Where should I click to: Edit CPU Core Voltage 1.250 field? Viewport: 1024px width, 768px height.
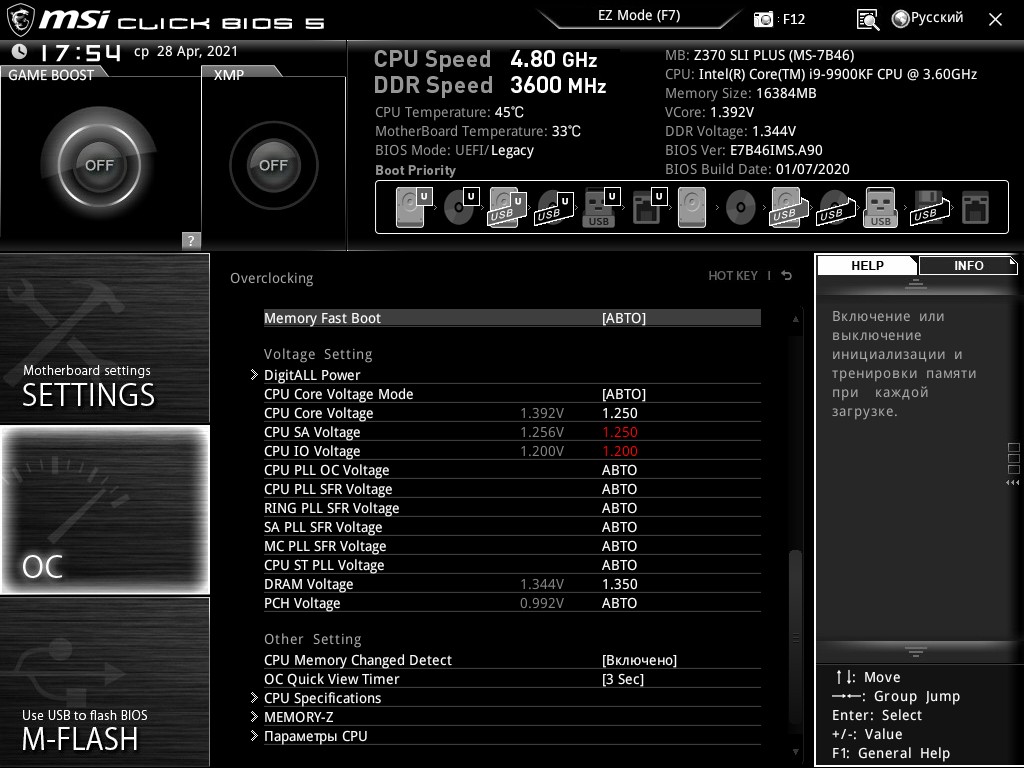click(619, 413)
